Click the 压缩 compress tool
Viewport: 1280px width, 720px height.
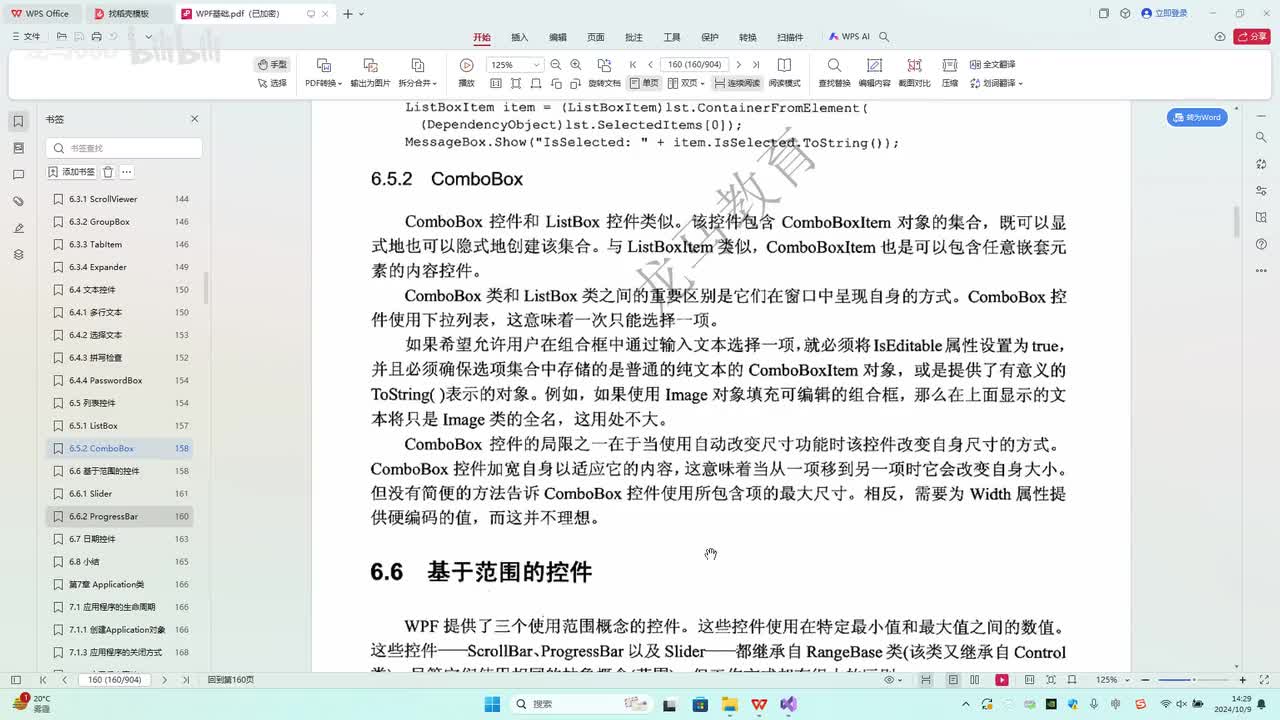[950, 73]
